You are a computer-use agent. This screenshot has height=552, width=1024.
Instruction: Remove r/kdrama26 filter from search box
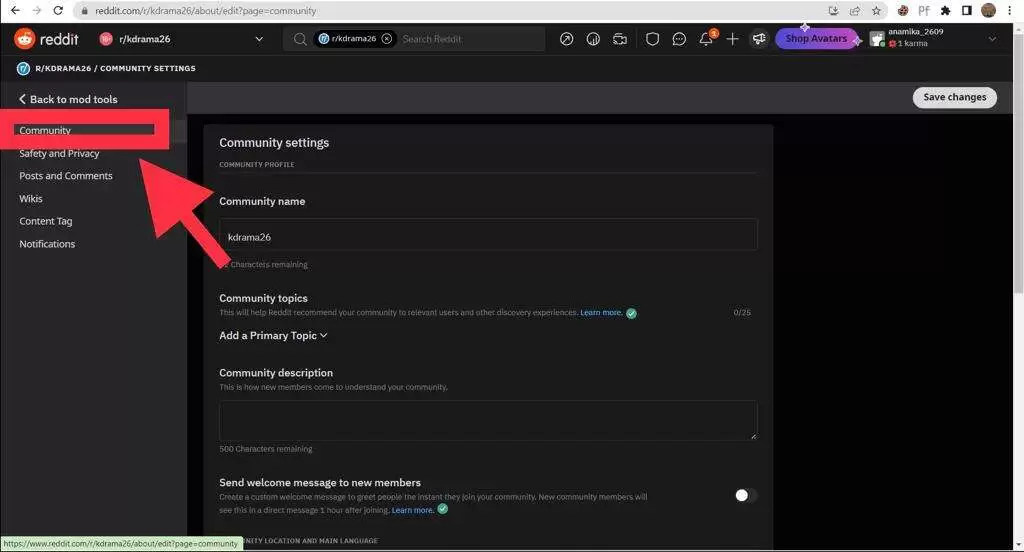[x=387, y=39]
